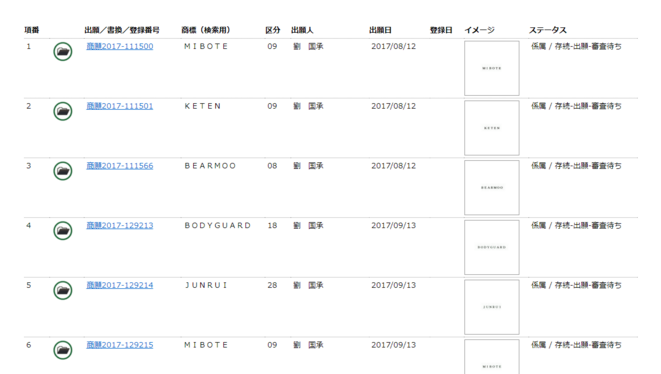The image size is (661, 374).
Task: Click the イメージ column header
Action: pos(480,30)
